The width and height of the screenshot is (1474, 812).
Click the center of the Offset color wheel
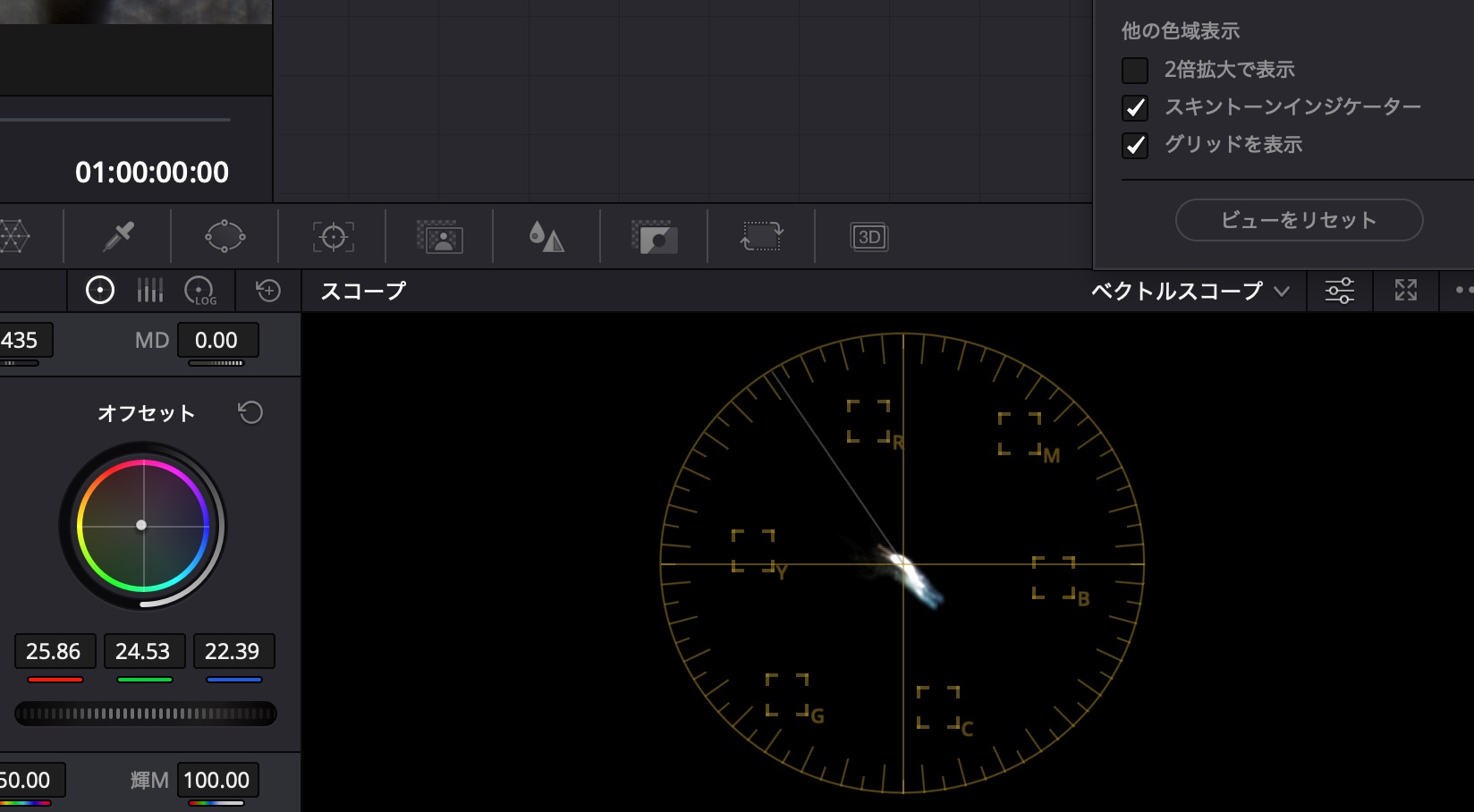point(142,526)
